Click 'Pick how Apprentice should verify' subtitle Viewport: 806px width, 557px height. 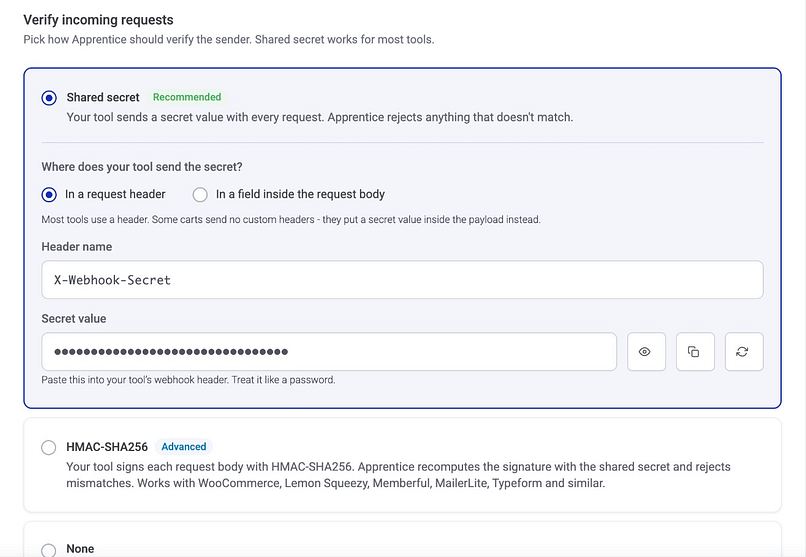(229, 40)
